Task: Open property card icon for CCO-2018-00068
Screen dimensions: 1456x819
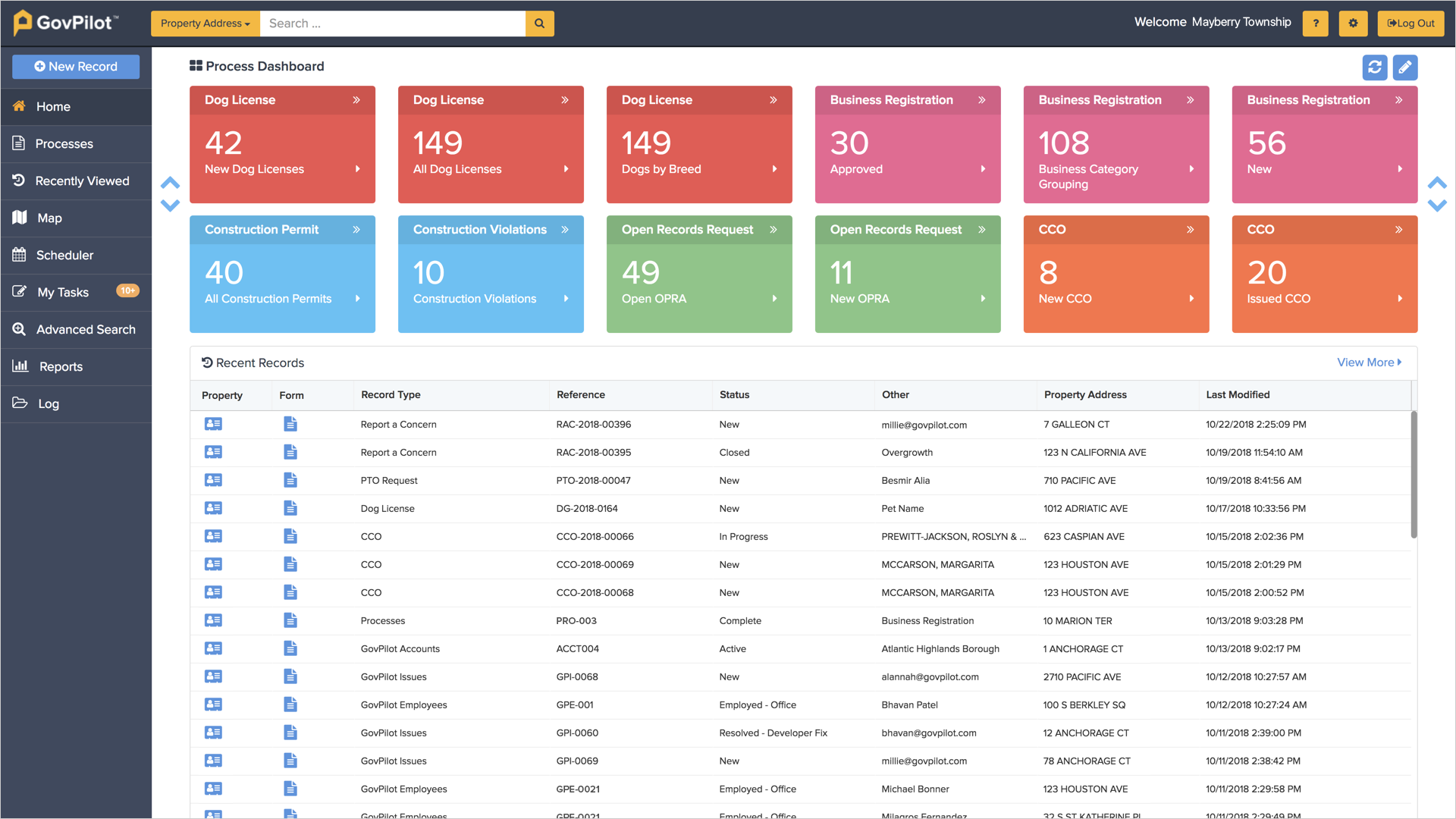Action: 213,592
